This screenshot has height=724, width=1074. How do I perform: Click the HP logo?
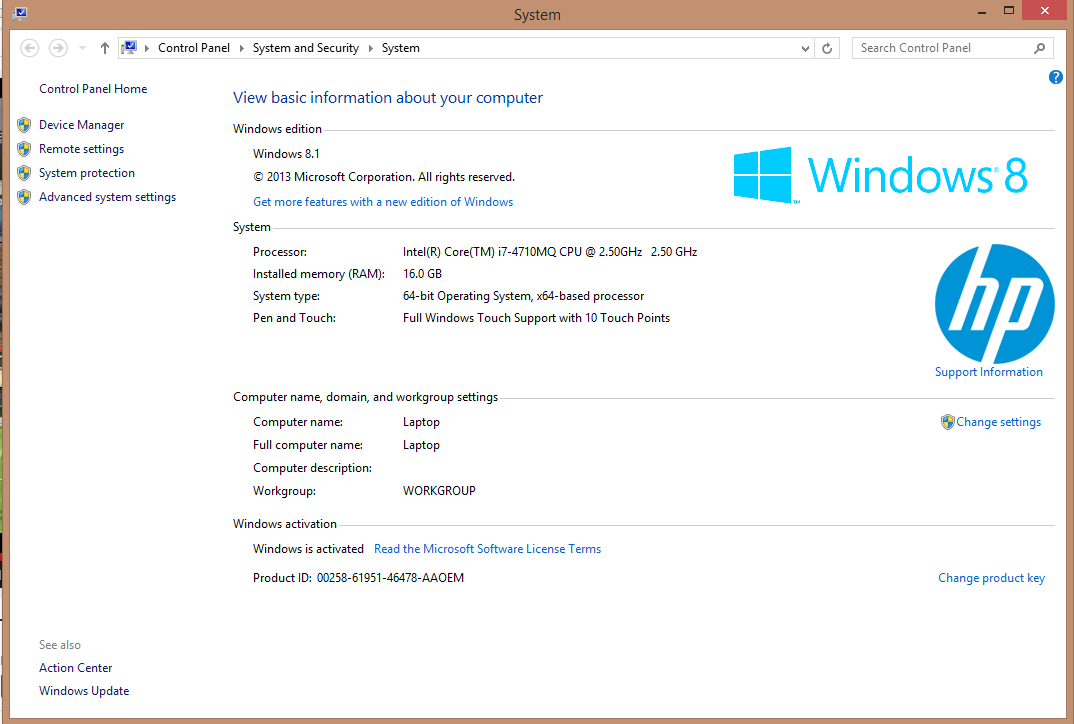tap(994, 303)
